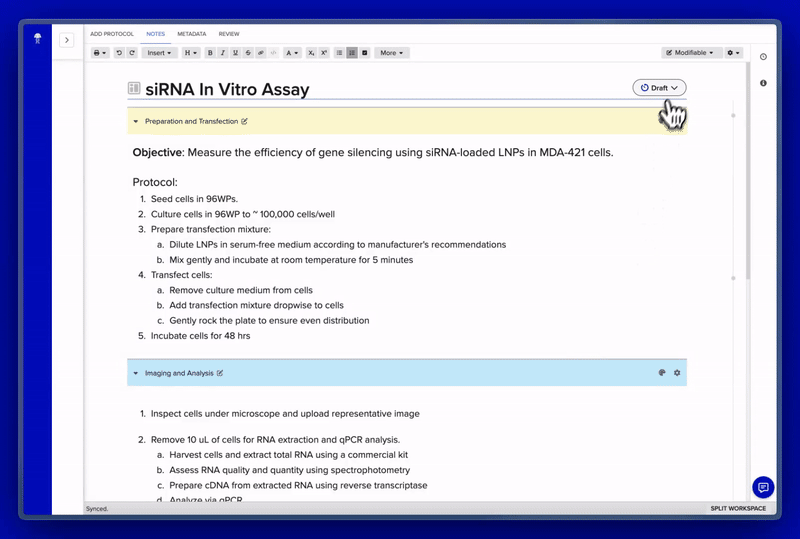
Task: Toggle the bulleted list icon
Action: 339,53
